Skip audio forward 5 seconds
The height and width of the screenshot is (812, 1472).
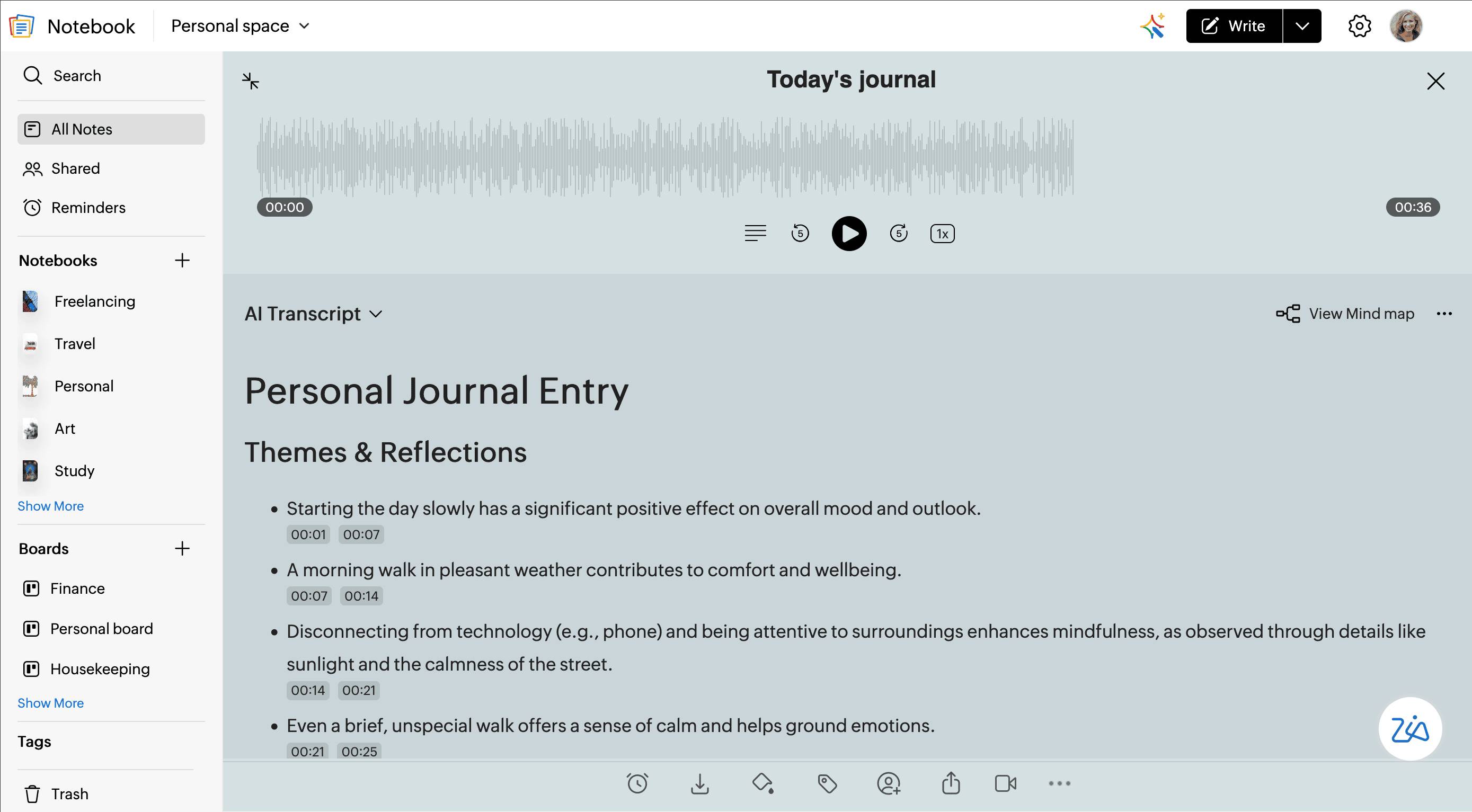[898, 234]
